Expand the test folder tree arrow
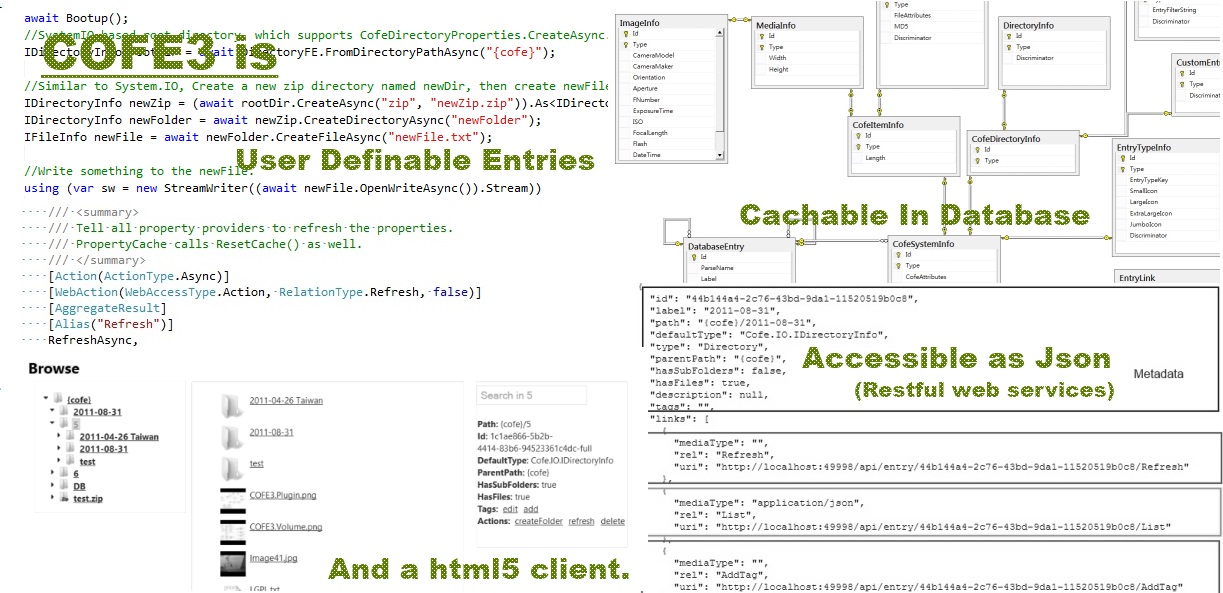 (x=59, y=460)
